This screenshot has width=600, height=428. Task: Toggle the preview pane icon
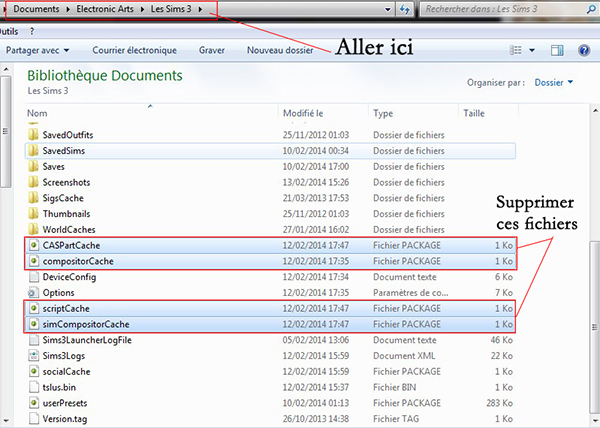pyautogui.click(x=557, y=49)
